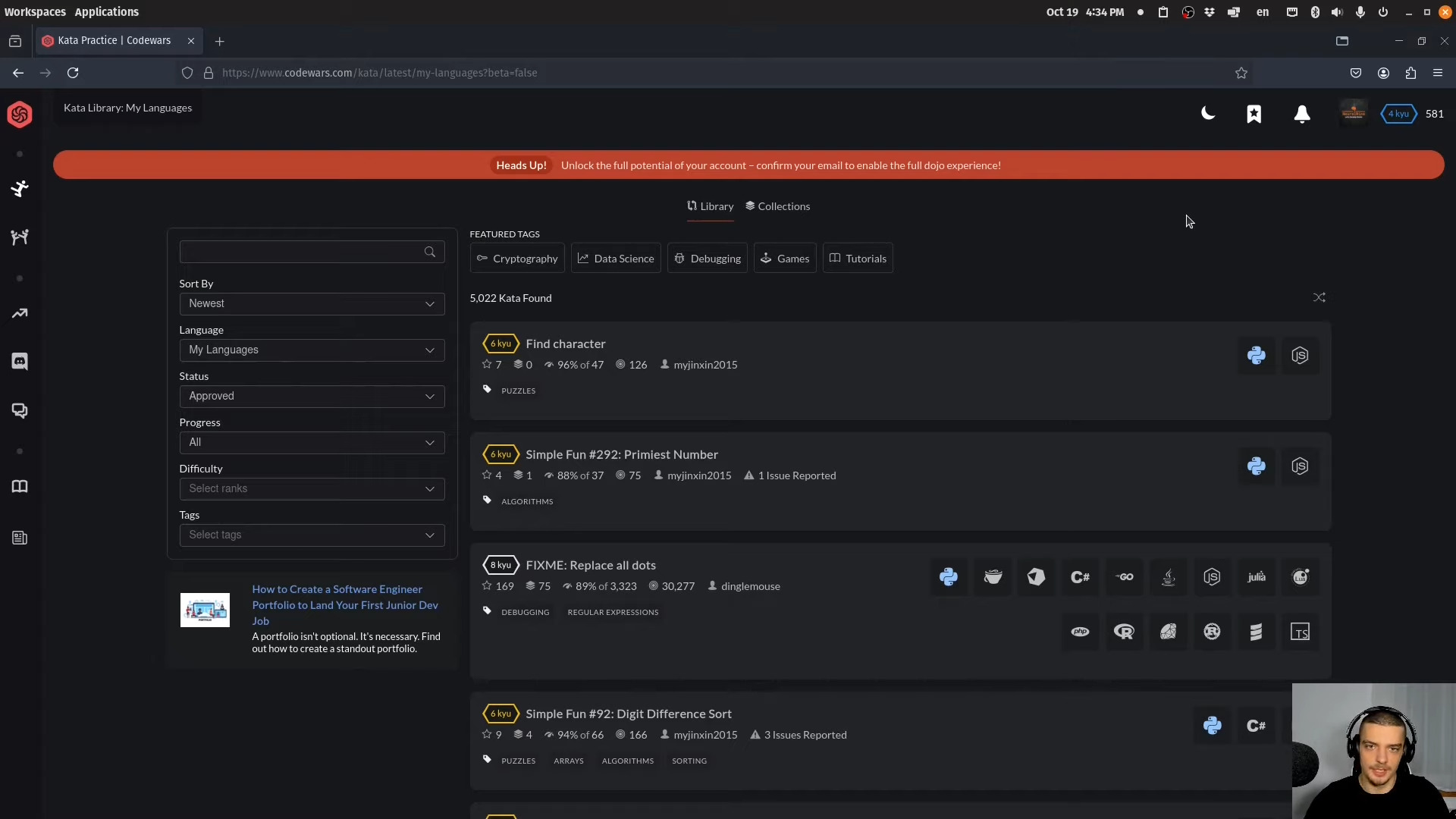Image resolution: width=1456 pixels, height=819 pixels.
Task: Click the SORTING tag on Digit Difference Sort
Action: (689, 761)
